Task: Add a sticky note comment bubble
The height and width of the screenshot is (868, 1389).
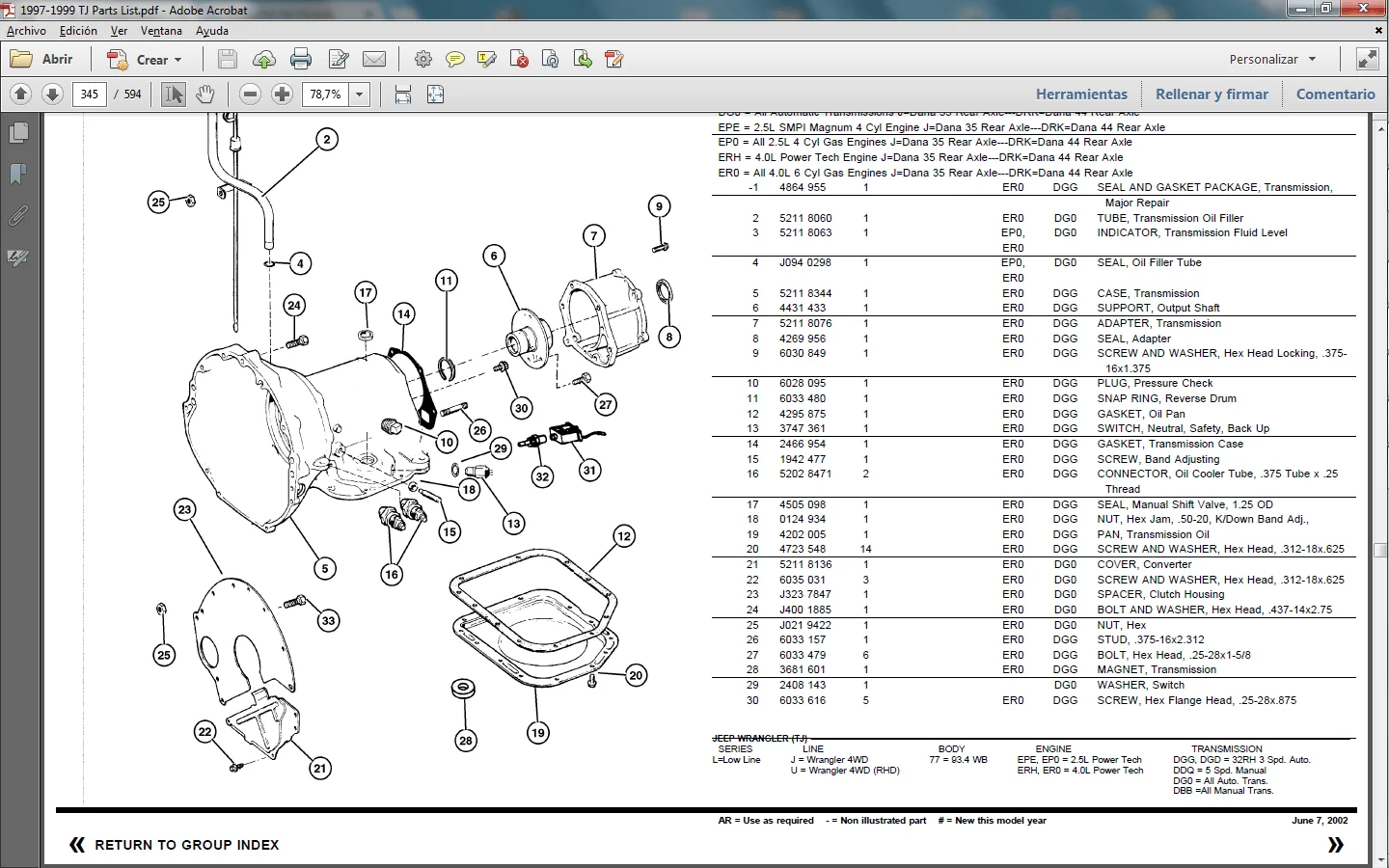Action: (x=455, y=60)
